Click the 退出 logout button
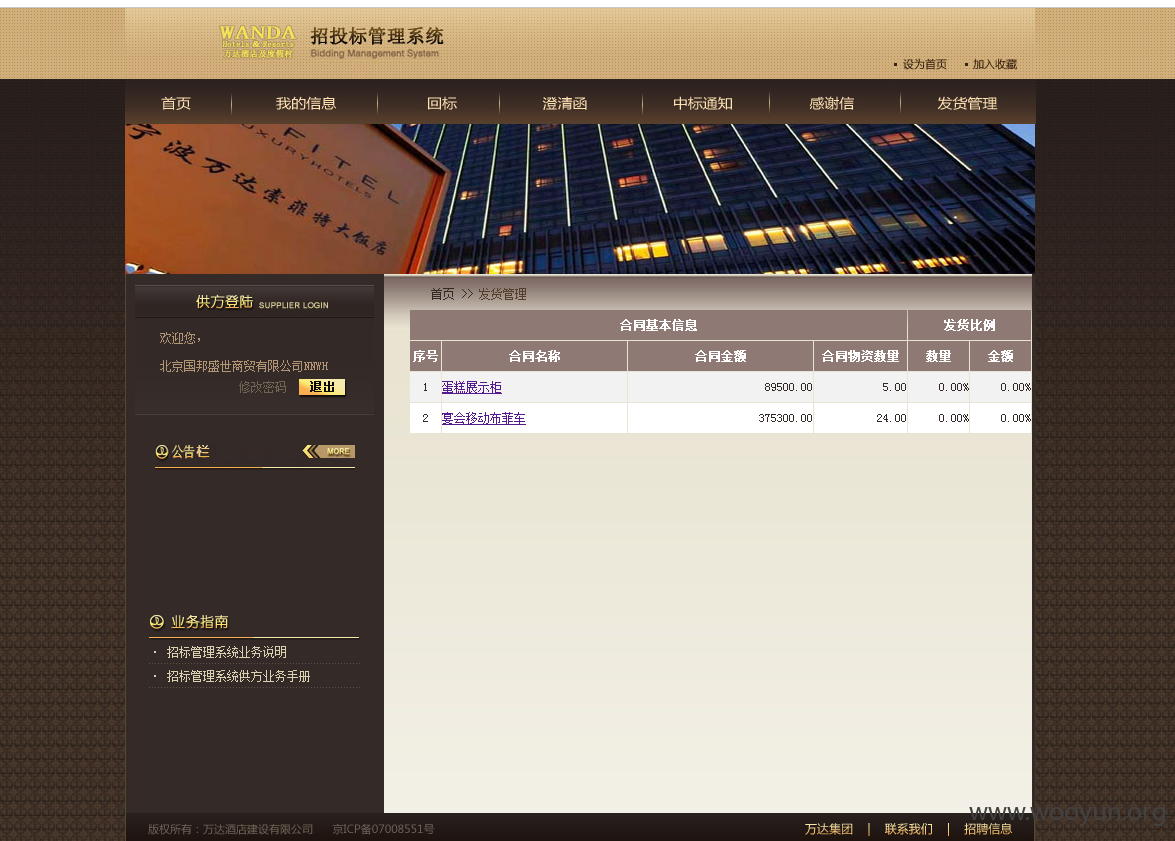This screenshot has width=1175, height=841. pos(322,387)
